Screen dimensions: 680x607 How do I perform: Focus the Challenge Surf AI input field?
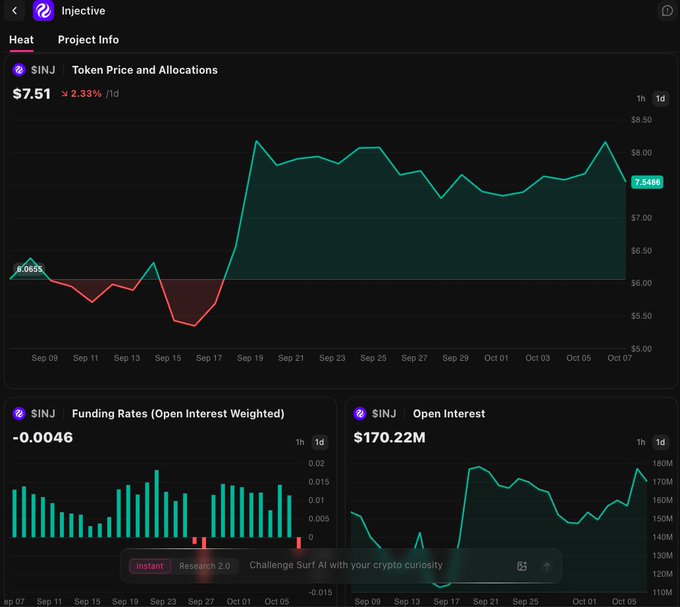(346, 565)
